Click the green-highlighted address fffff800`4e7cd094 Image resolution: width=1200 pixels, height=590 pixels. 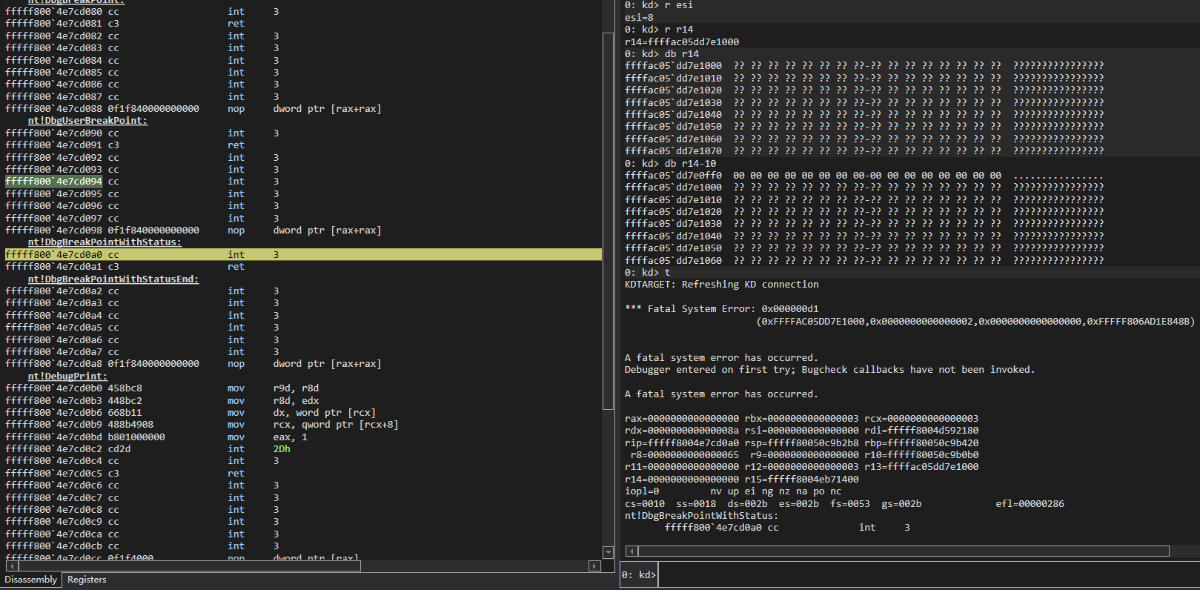[53, 182]
